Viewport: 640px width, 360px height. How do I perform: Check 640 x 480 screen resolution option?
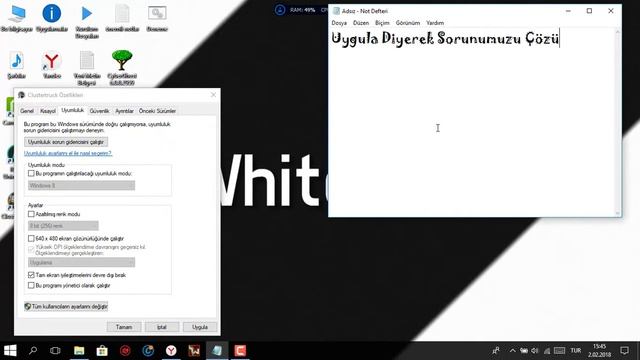point(31,238)
